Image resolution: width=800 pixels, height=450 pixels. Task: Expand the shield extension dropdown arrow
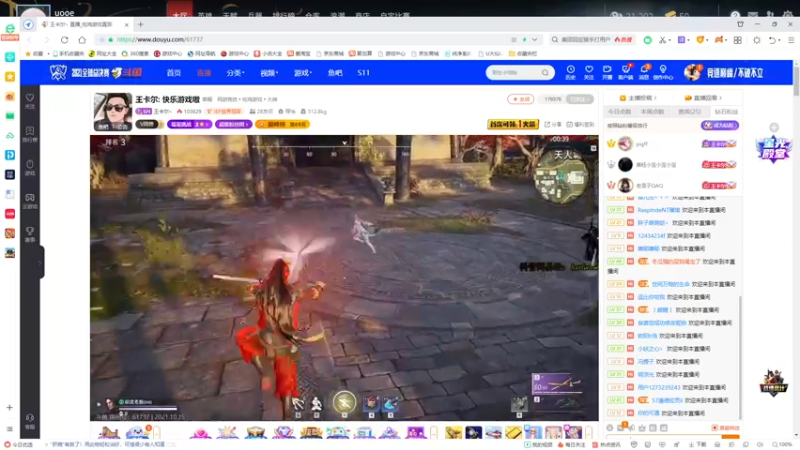tap(708, 40)
